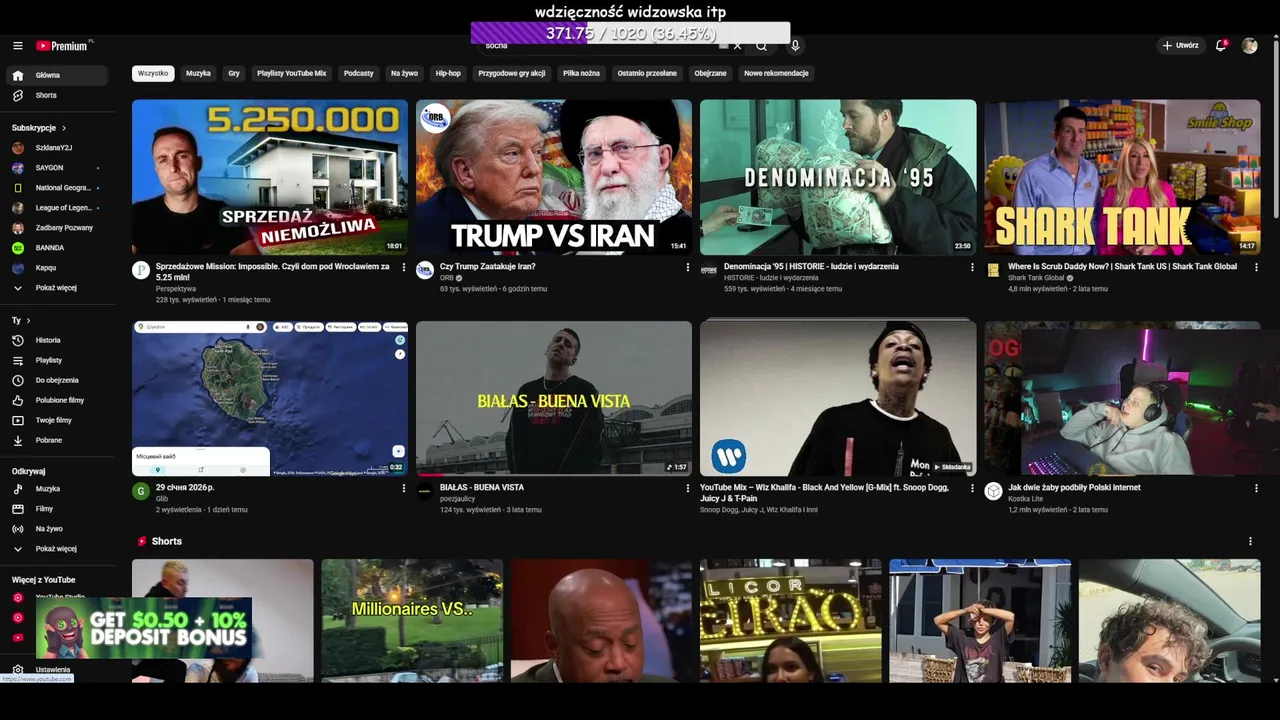This screenshot has width=1280, height=720.
Task: Select the Piłka nożna chip
Action: 581,73
